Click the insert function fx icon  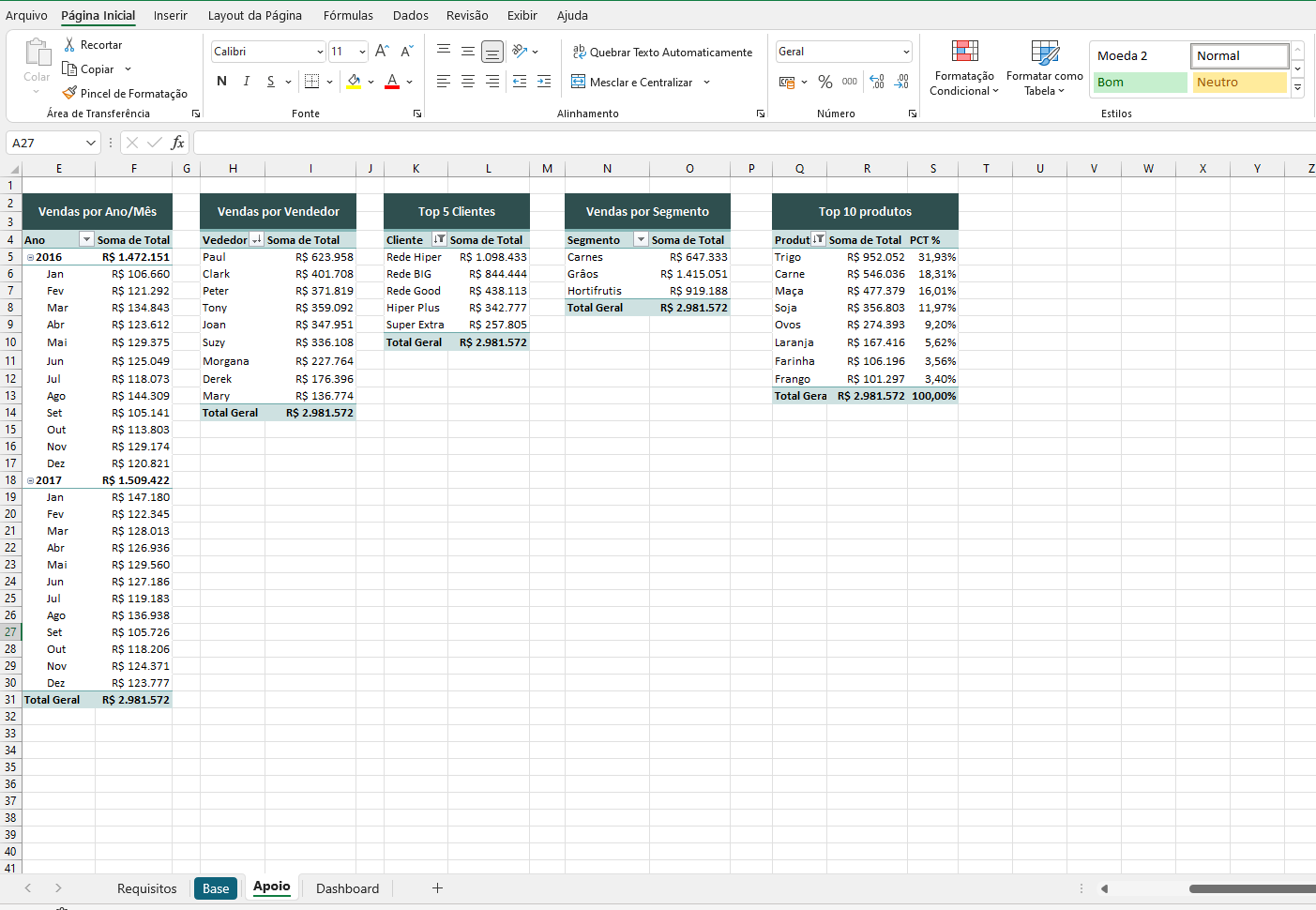(x=177, y=143)
